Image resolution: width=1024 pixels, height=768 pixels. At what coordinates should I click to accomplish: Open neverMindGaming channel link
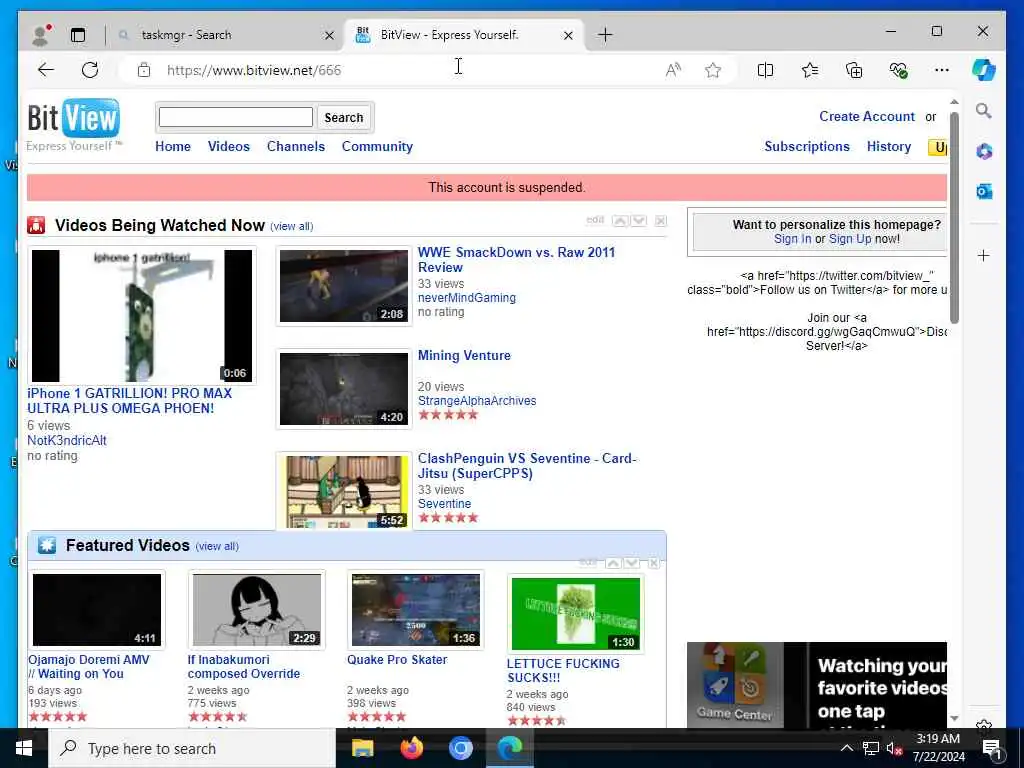(466, 298)
